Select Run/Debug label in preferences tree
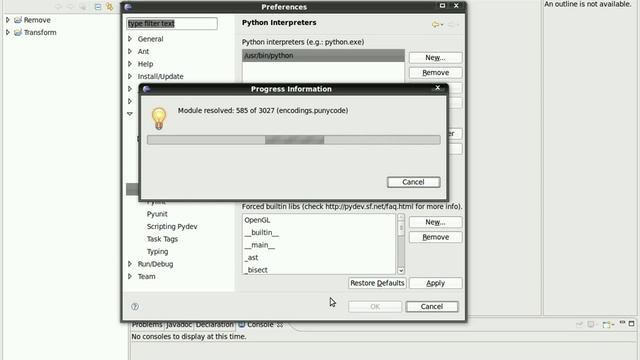The width and height of the screenshot is (640, 360). pos(156,264)
